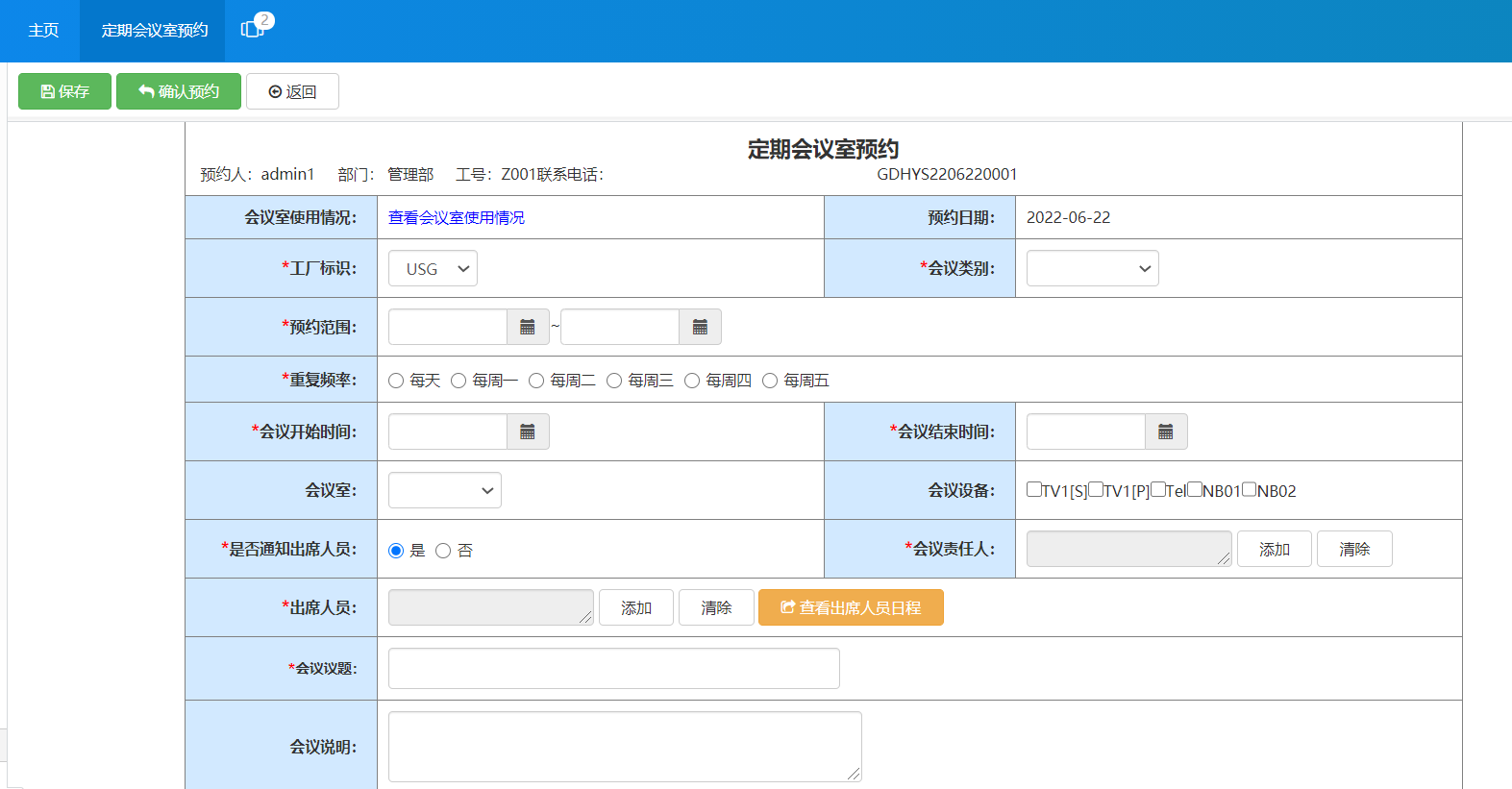Select the 每天 repeat frequency radio
The image size is (1512, 789).
396,381
